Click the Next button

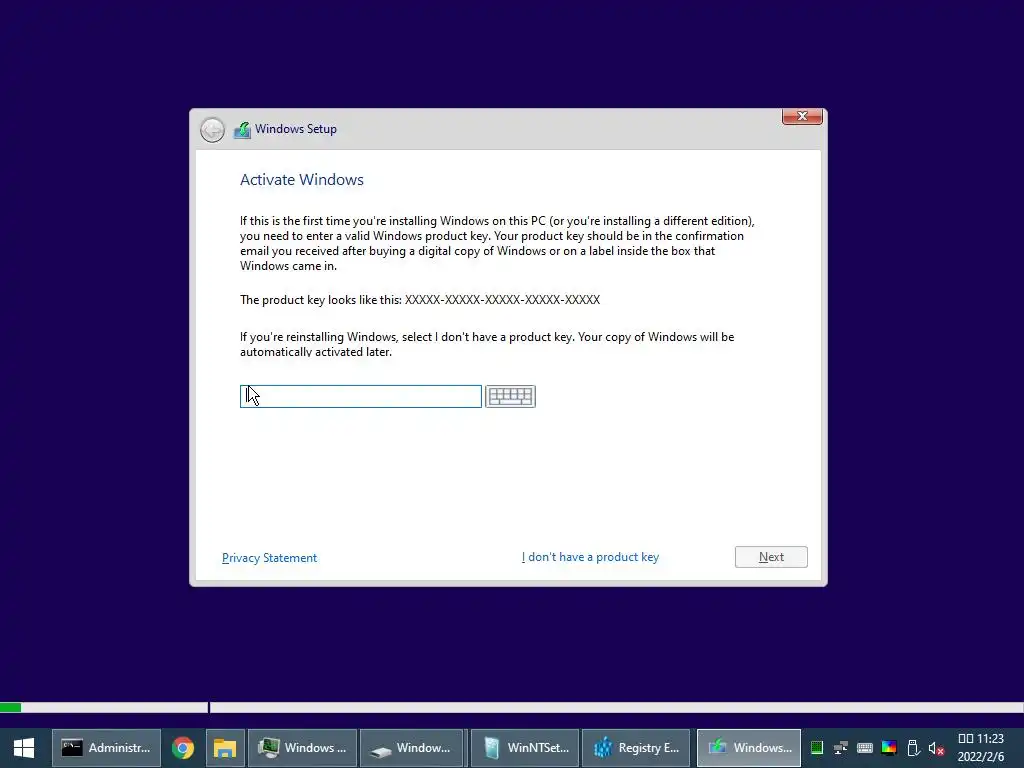(771, 557)
